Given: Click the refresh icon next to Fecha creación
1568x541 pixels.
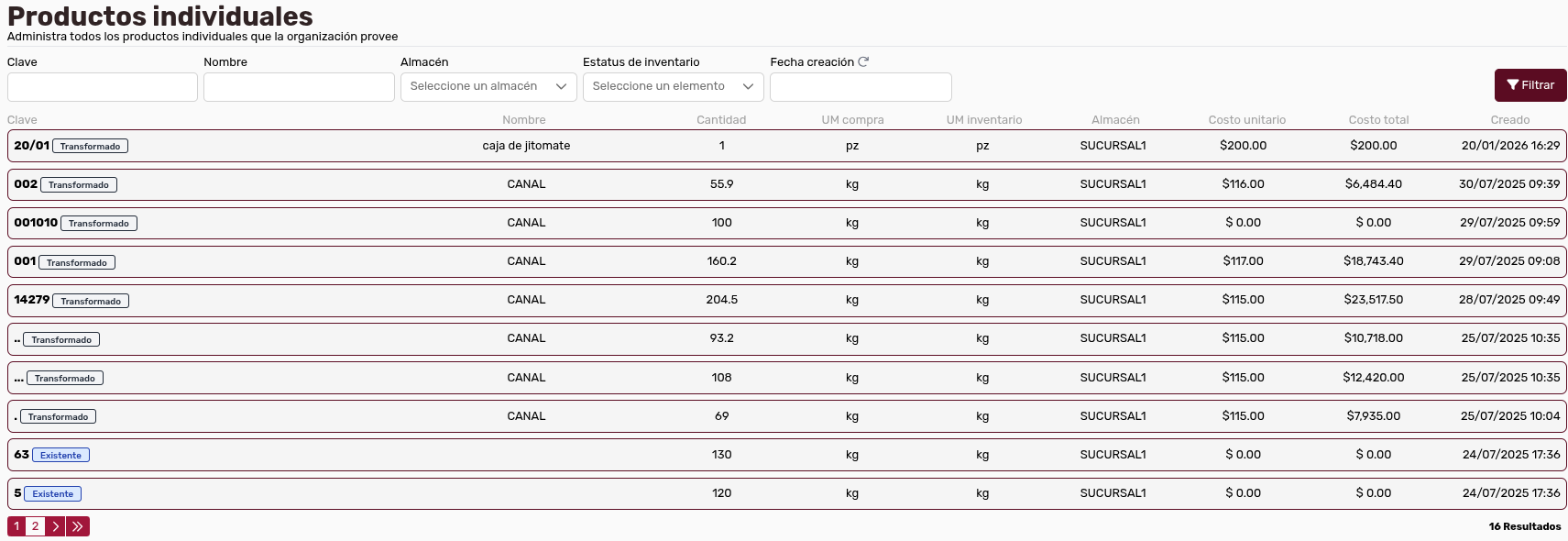Looking at the screenshot, I should click(x=863, y=61).
